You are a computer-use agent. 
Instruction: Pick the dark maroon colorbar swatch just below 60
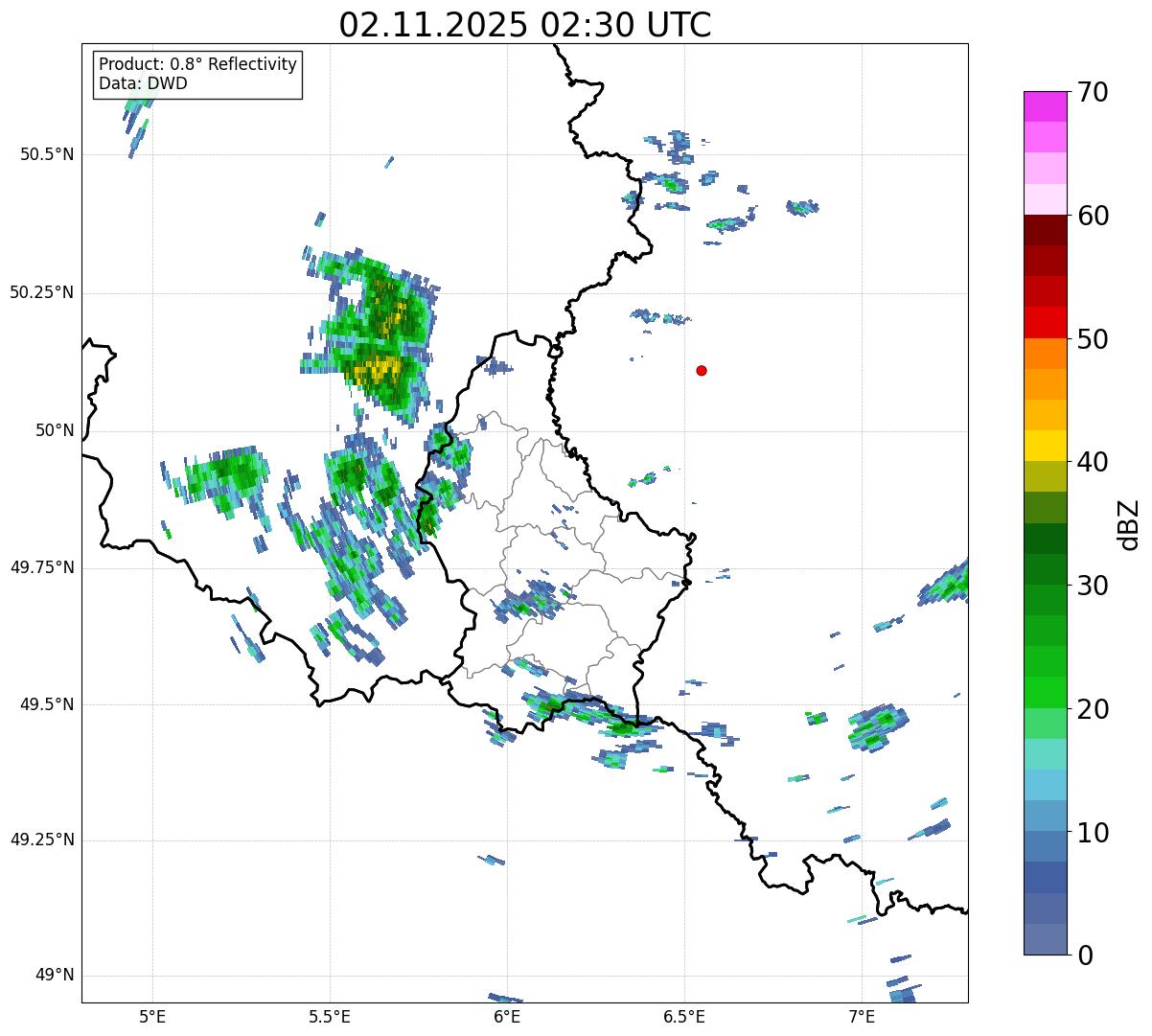[1045, 230]
